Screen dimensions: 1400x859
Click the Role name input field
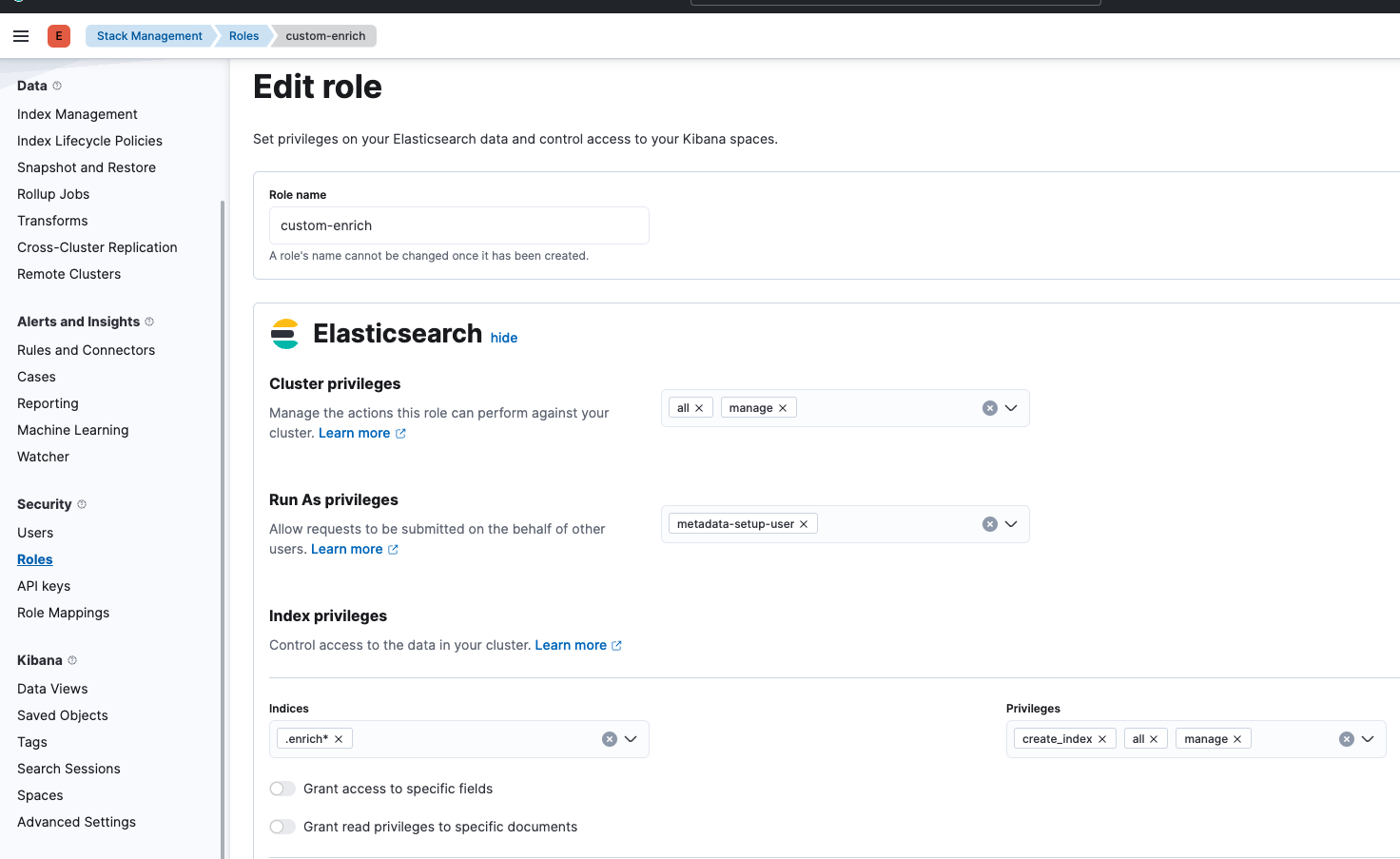coord(458,225)
